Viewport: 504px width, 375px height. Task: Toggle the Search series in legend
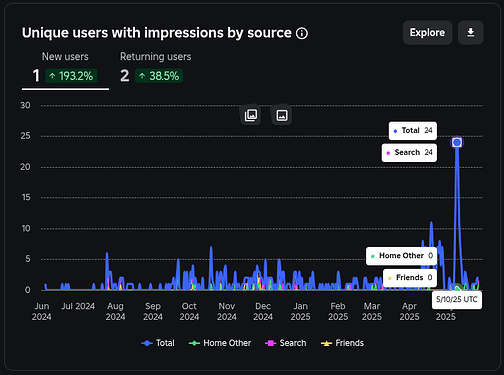(x=285, y=343)
